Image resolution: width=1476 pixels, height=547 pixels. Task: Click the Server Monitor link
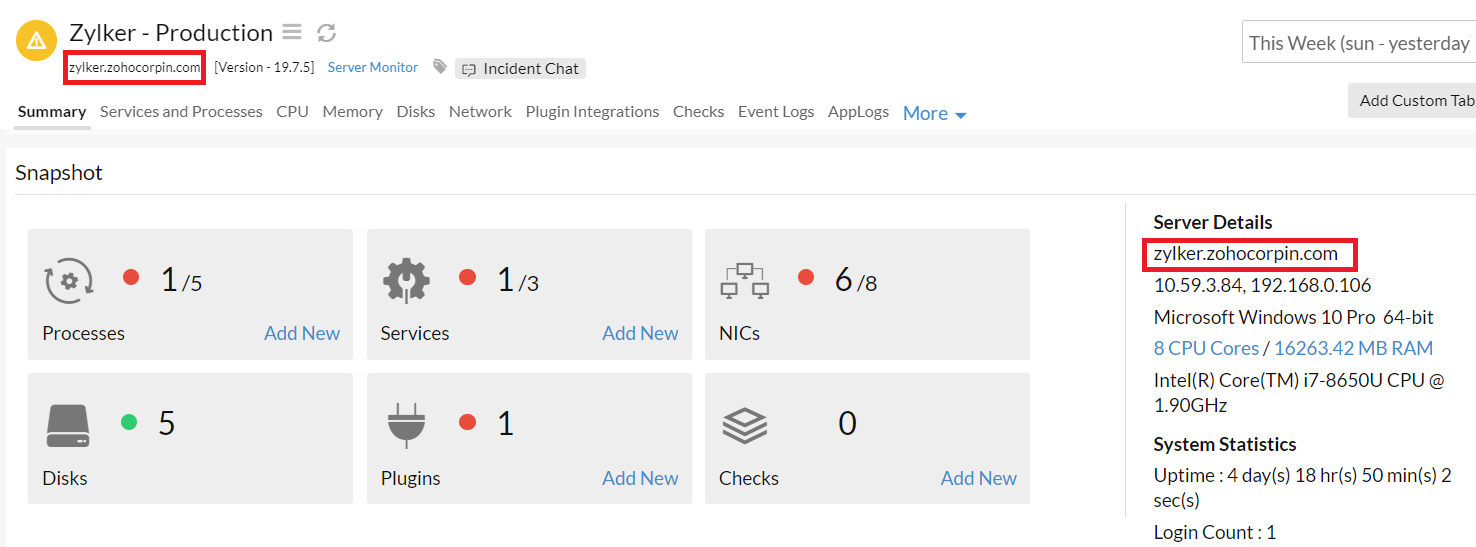click(x=373, y=67)
